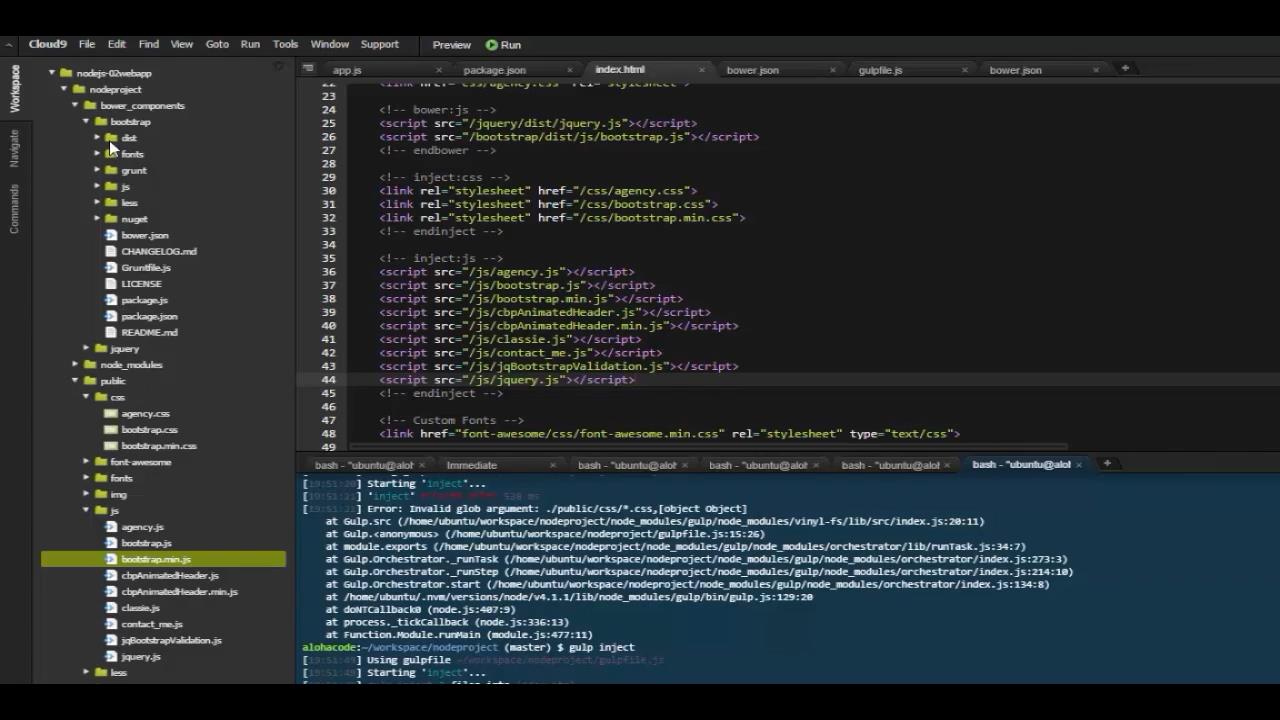Collapse the css folder arrow
This screenshot has height=720, width=1280.
(86, 397)
